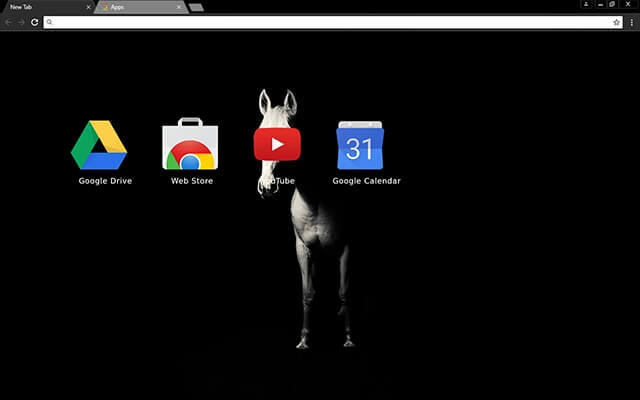Bookmark this page with the star icon
The width and height of the screenshot is (640, 400).
tap(616, 22)
